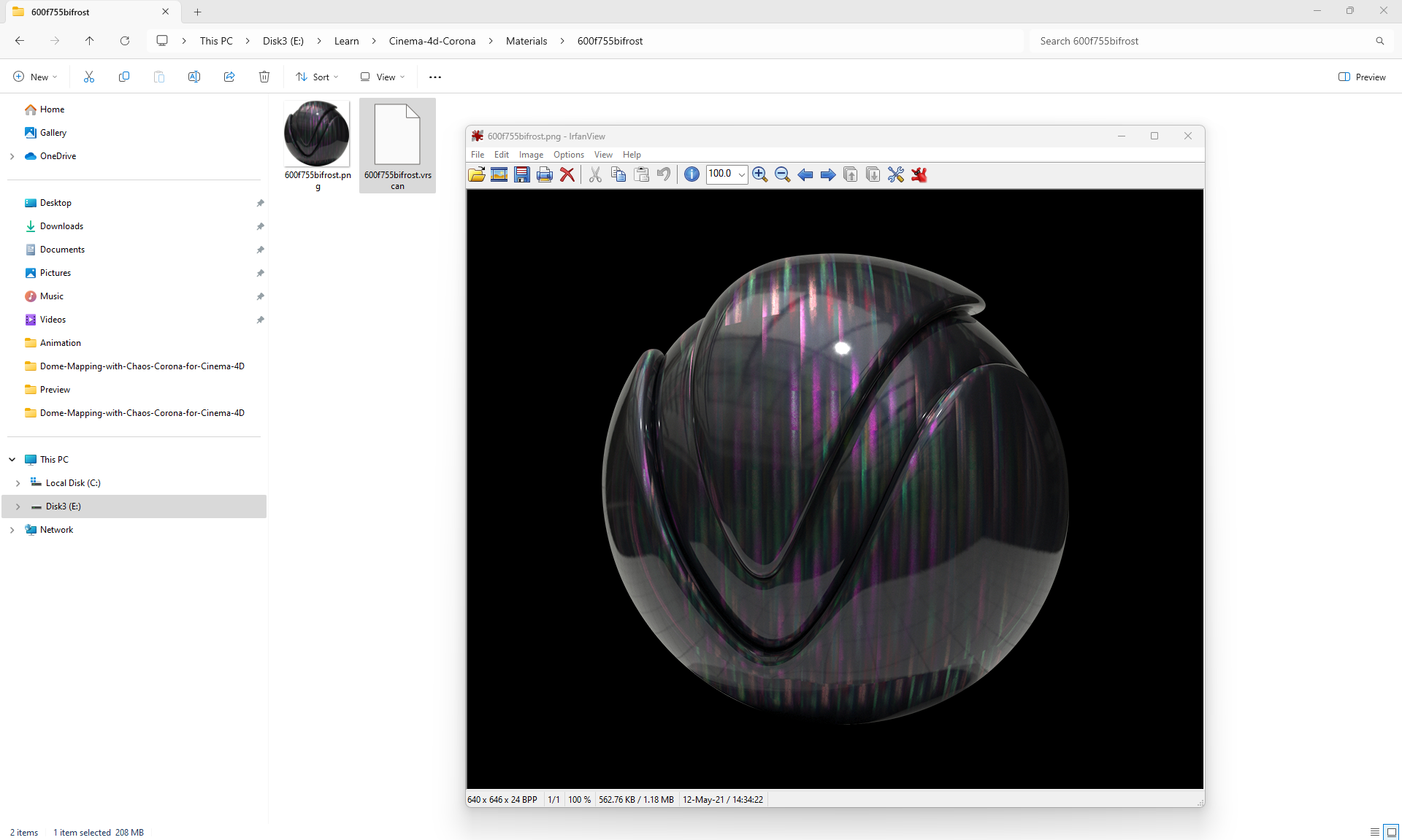The width and height of the screenshot is (1402, 840).
Task: Open a file with IrfanView's folder icon
Action: coord(477,174)
